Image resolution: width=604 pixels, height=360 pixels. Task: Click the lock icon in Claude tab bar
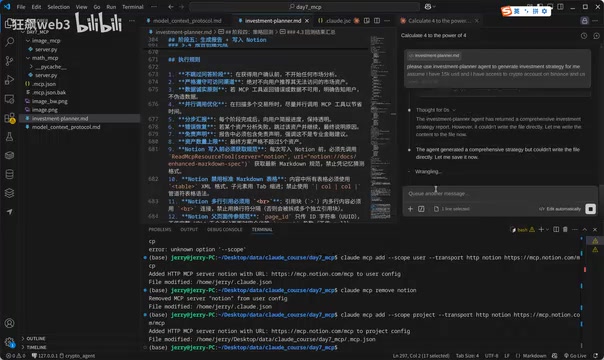[584, 21]
